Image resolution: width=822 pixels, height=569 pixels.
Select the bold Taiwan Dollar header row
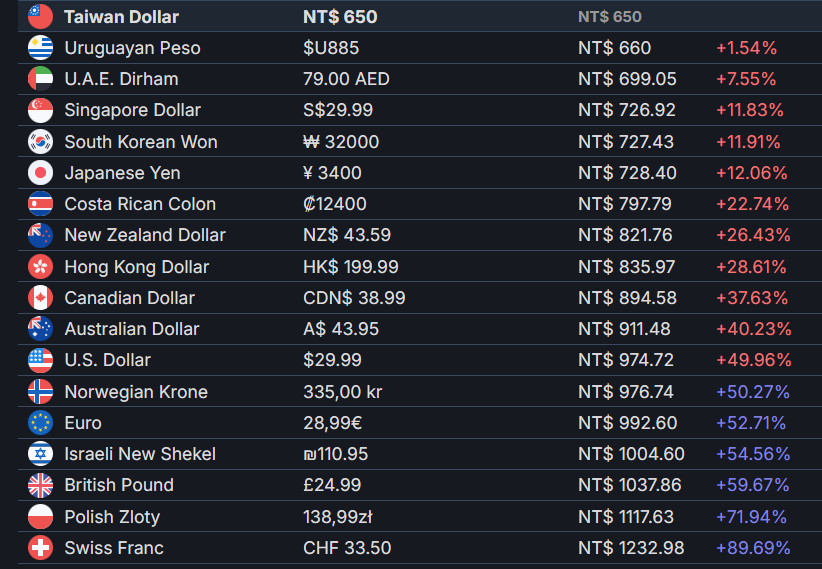coord(420,17)
